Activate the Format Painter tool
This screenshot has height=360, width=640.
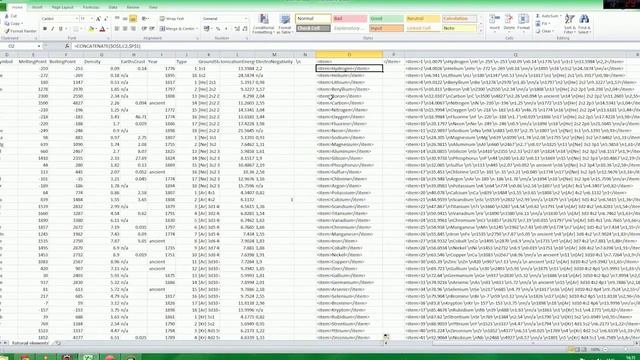20,31
